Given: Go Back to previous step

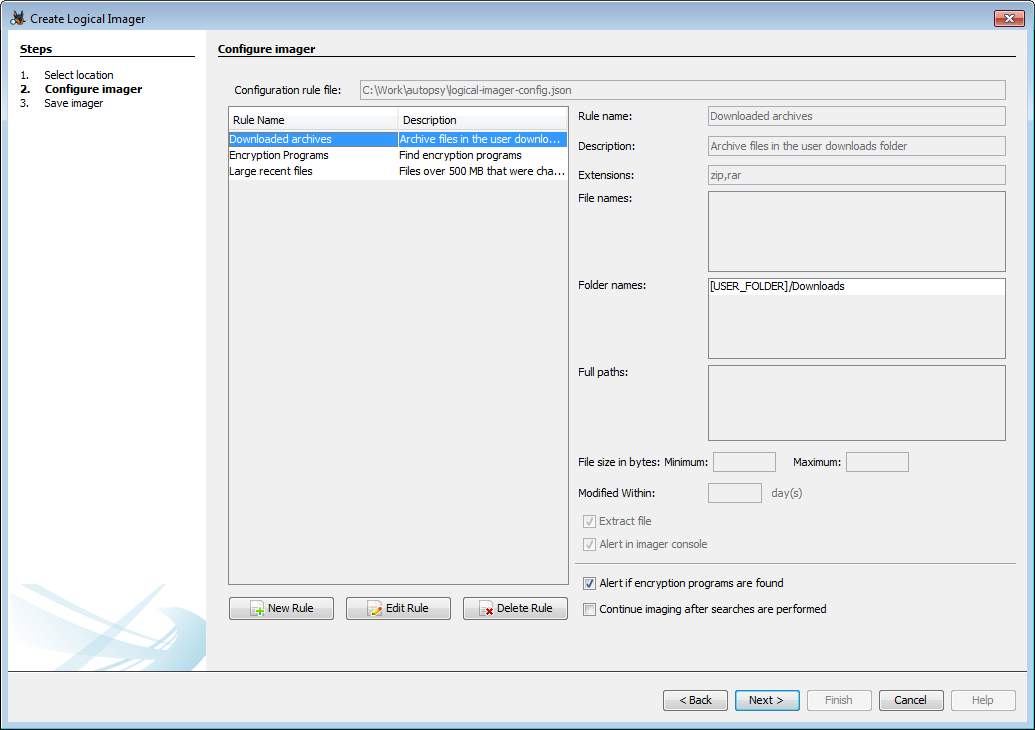Looking at the screenshot, I should coord(695,700).
